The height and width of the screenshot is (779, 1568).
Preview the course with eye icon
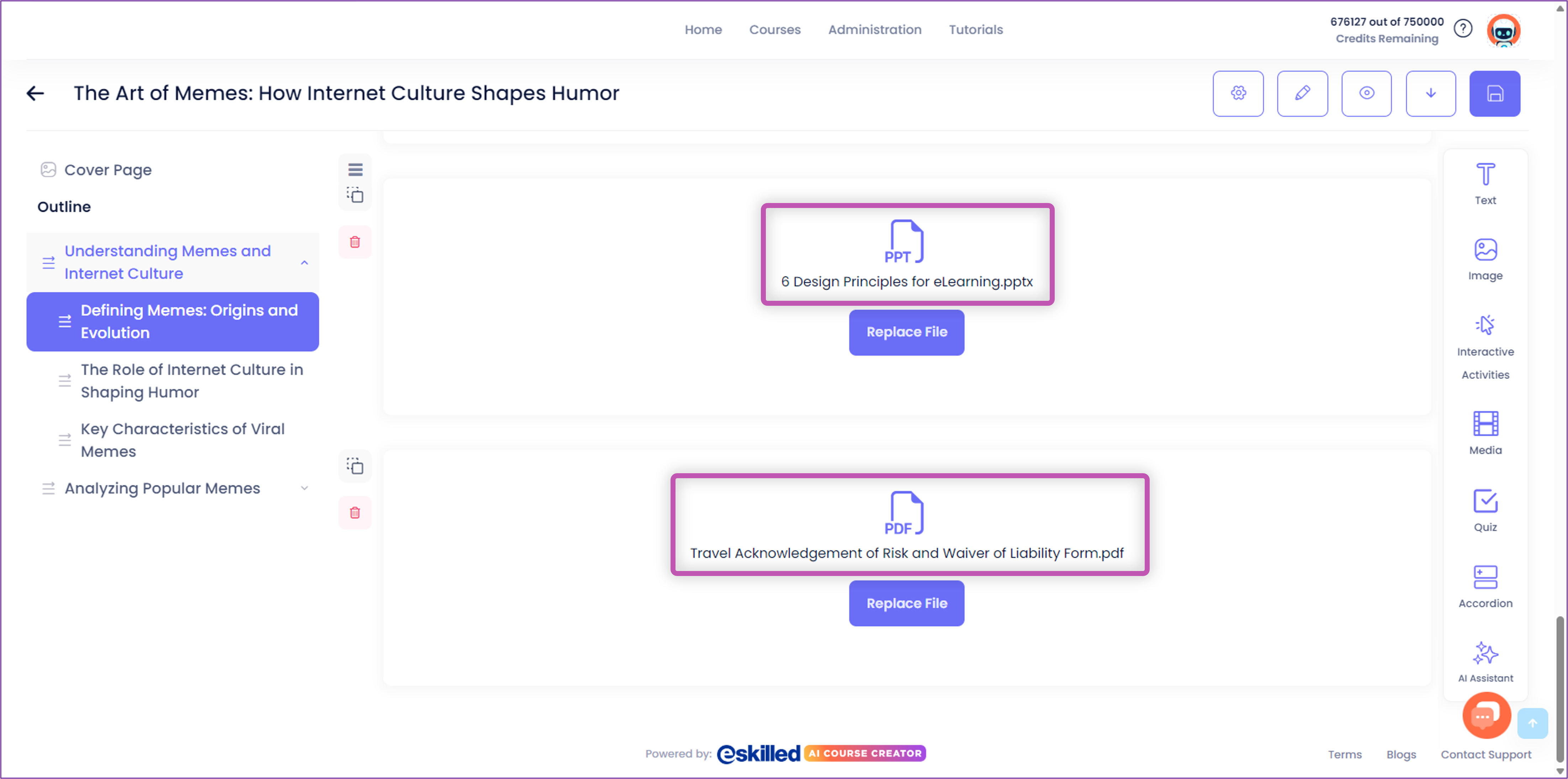[1367, 93]
